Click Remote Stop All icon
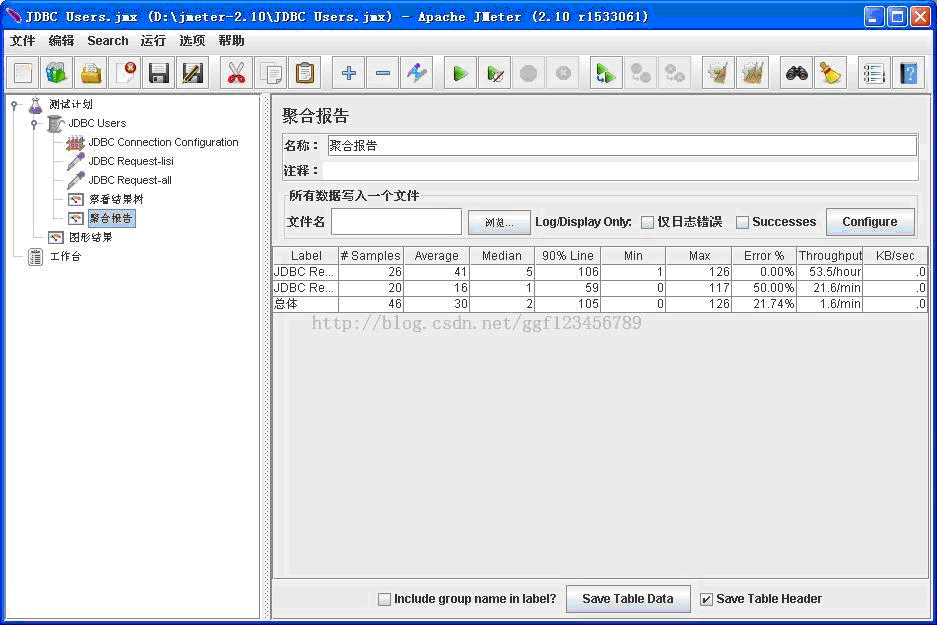The height and width of the screenshot is (625, 937). click(x=640, y=73)
